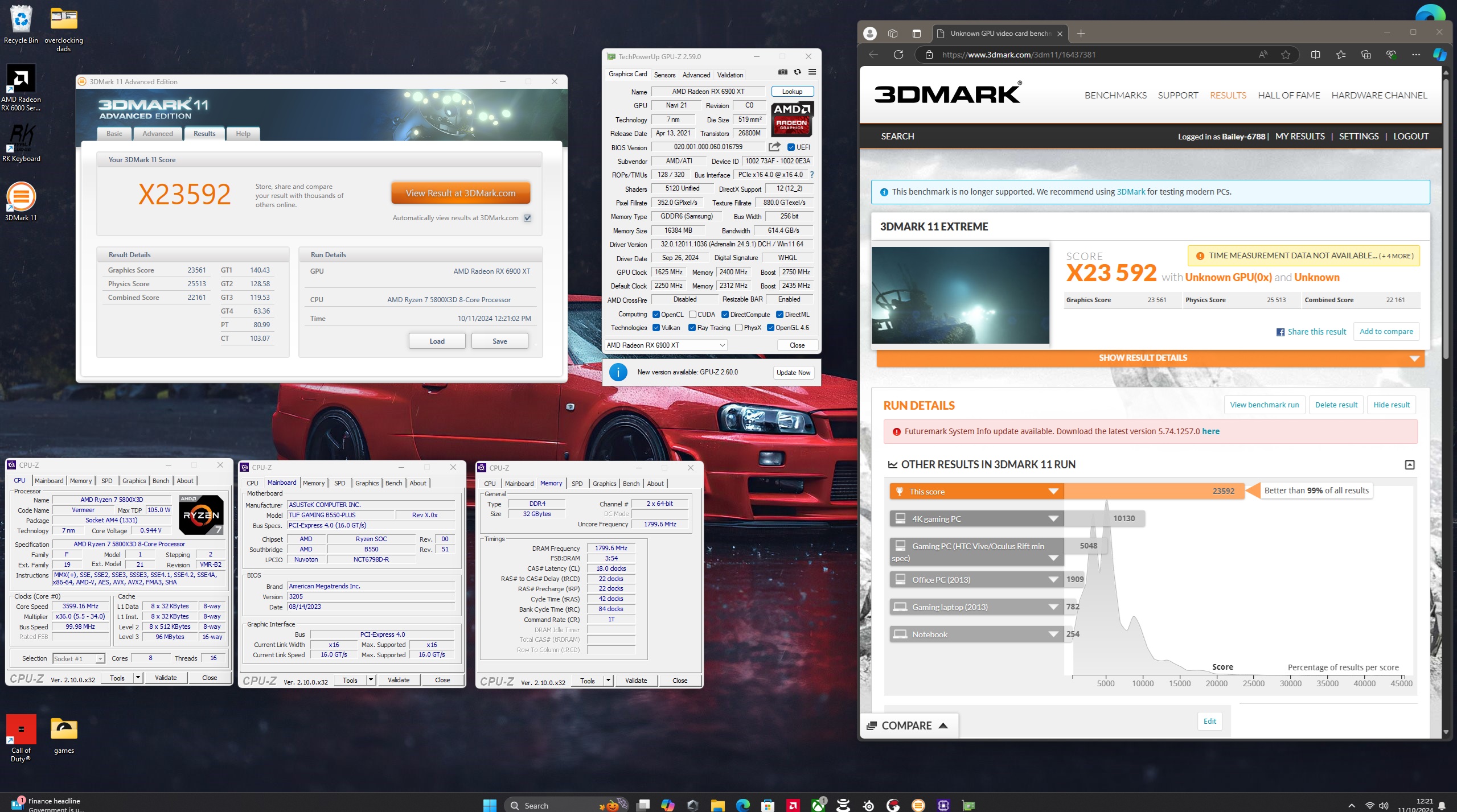Open Validation tab in GPU-Z
Viewport: 1457px width, 812px height.
coord(730,75)
